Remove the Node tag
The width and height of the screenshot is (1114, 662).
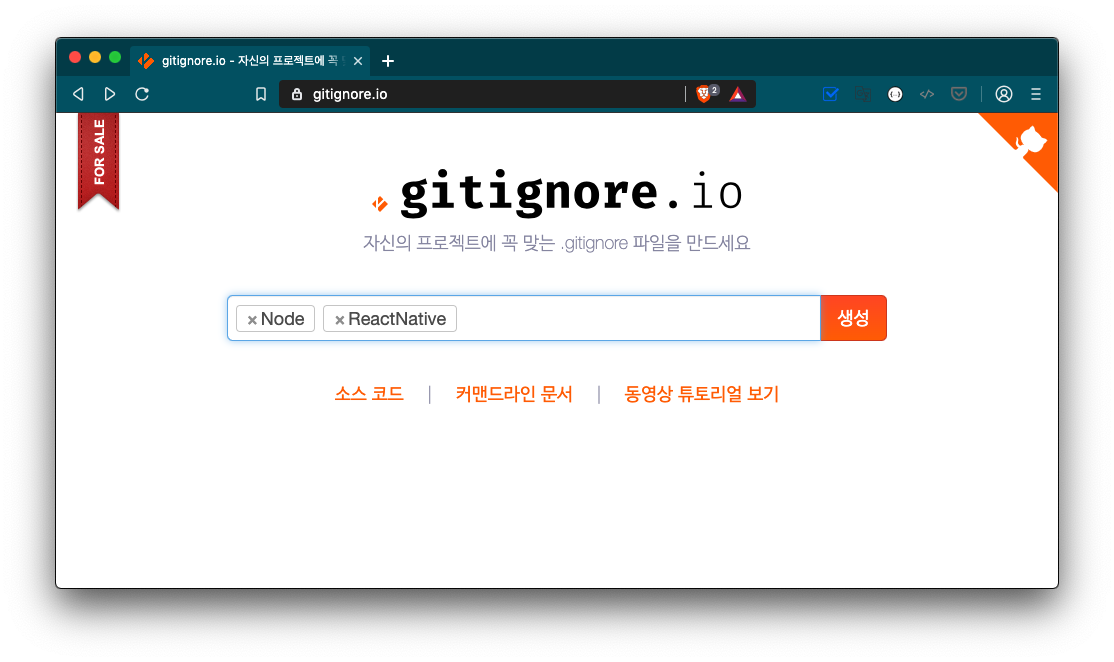tap(252, 320)
